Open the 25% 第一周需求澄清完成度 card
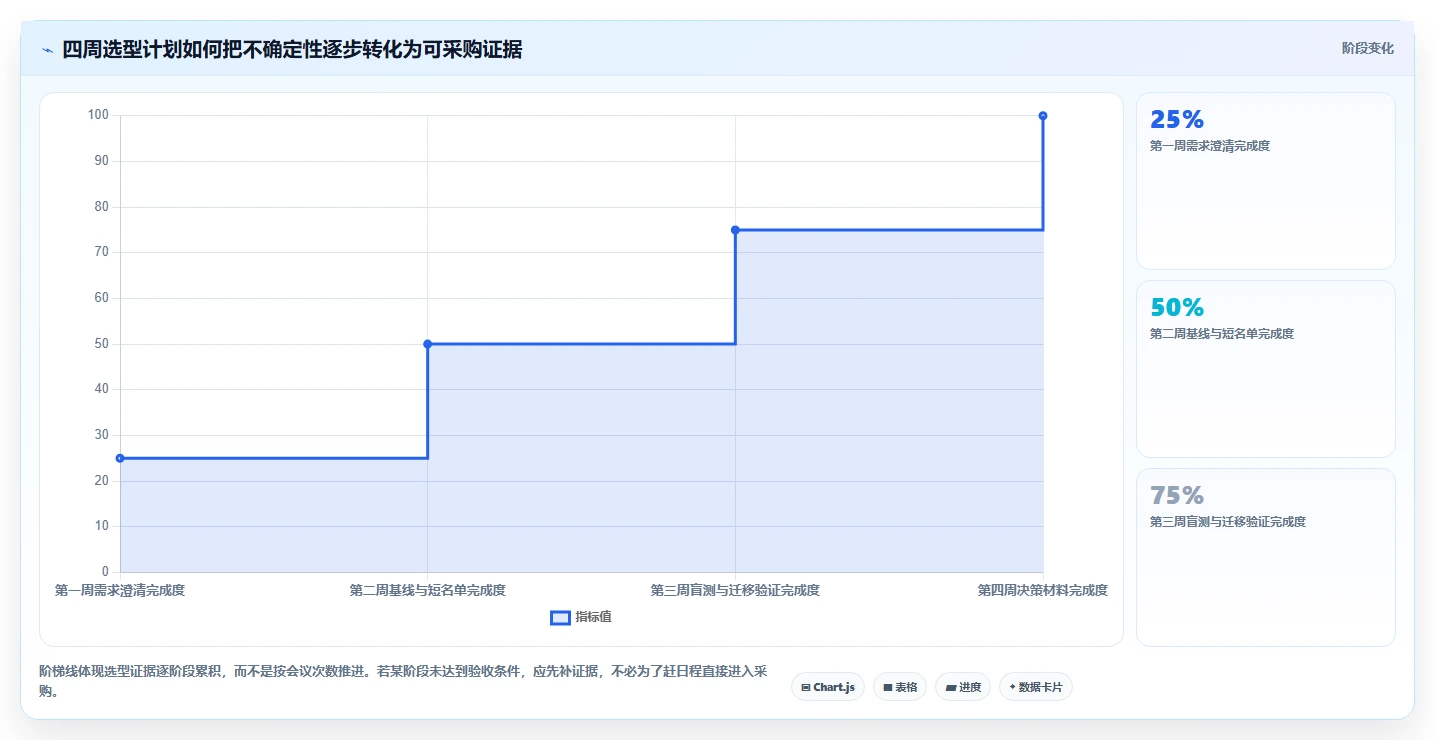1435x740 pixels. [1265, 181]
